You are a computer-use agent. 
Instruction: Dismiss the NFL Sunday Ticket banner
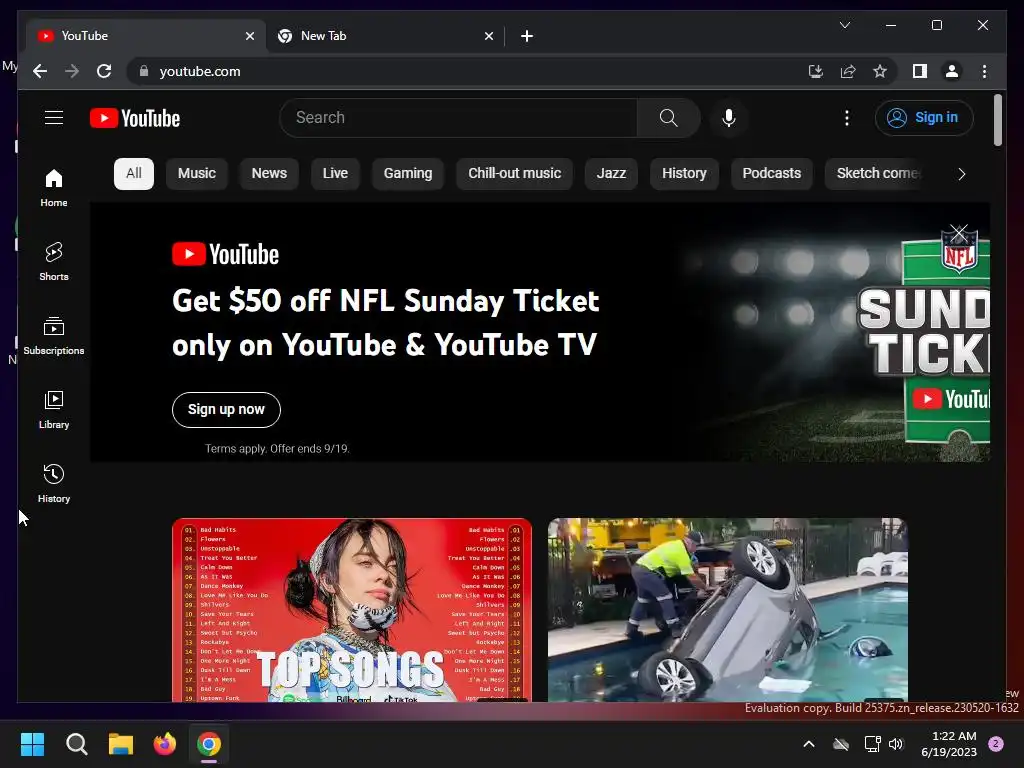tap(959, 232)
